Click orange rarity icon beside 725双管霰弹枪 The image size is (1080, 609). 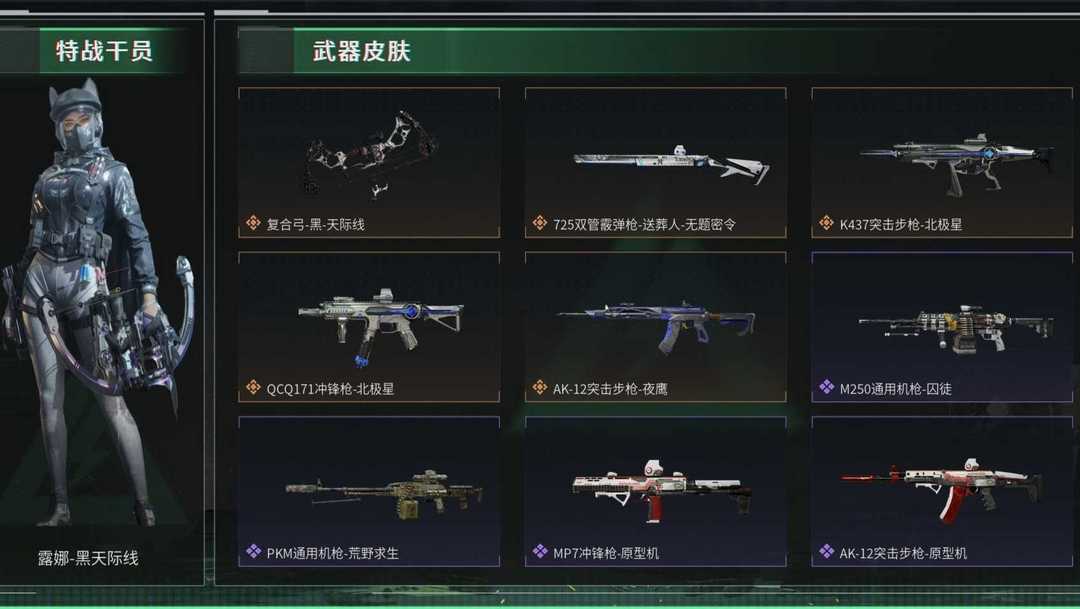coord(540,223)
